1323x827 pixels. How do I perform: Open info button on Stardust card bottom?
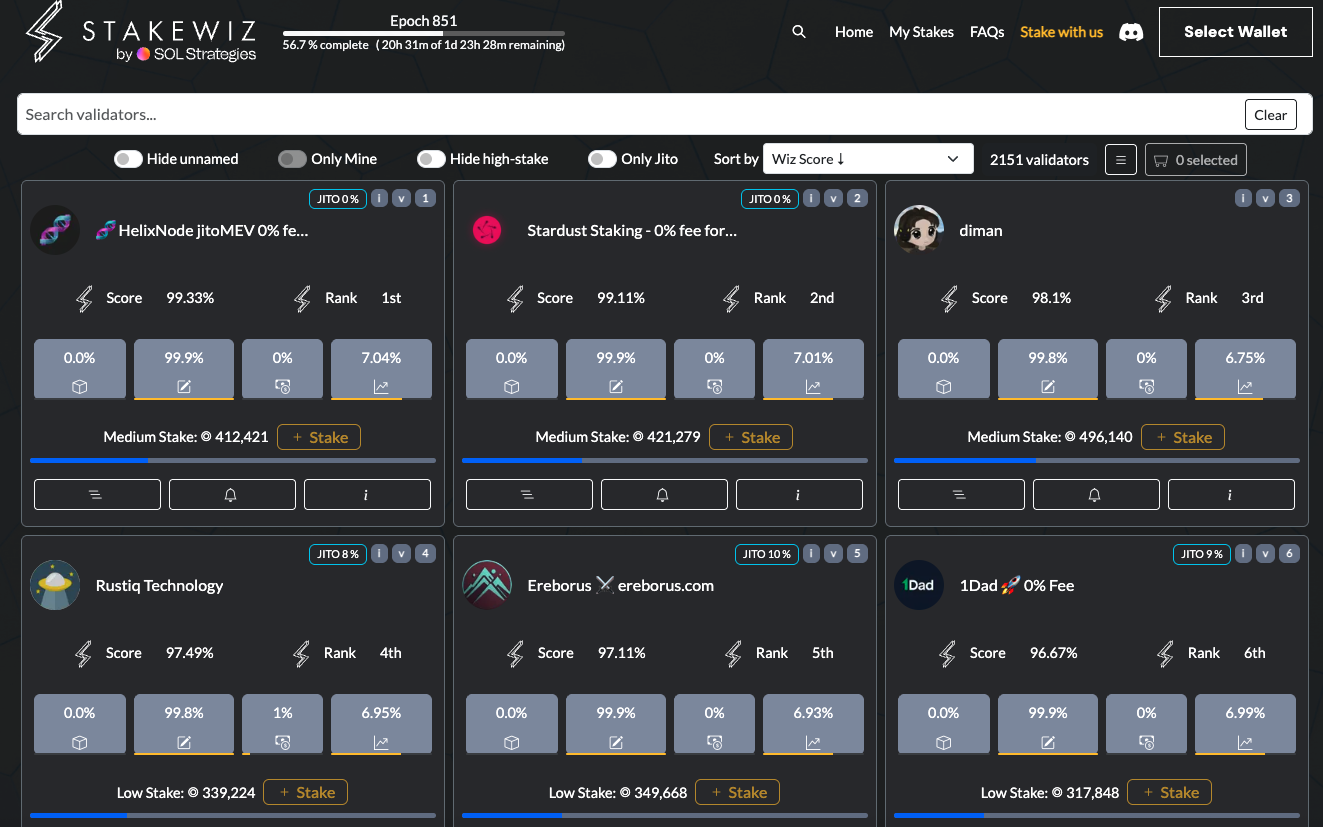tap(799, 495)
